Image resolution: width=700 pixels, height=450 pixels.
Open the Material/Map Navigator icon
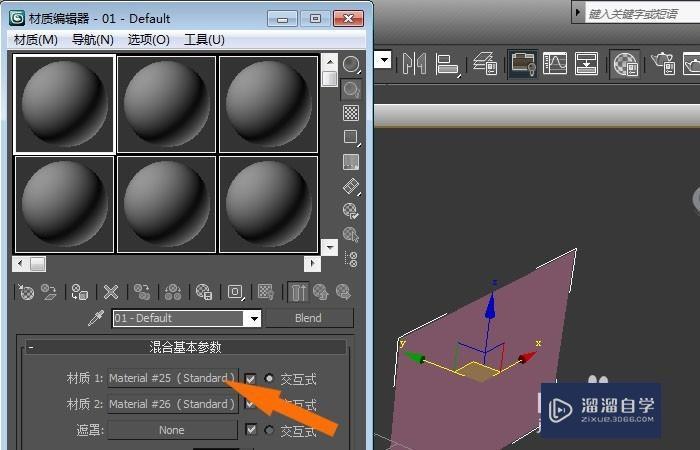coord(351,259)
